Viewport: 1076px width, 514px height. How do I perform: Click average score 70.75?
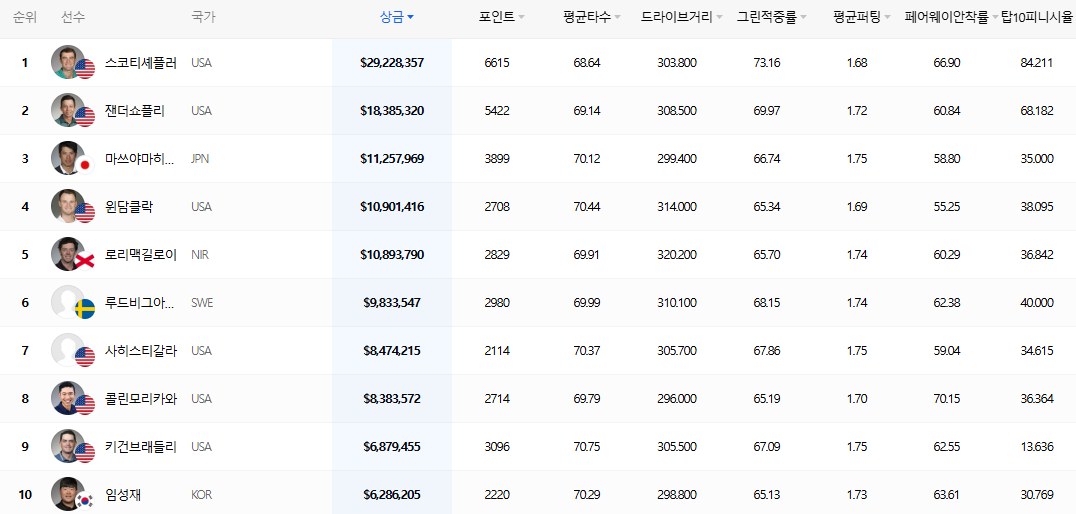[587, 447]
